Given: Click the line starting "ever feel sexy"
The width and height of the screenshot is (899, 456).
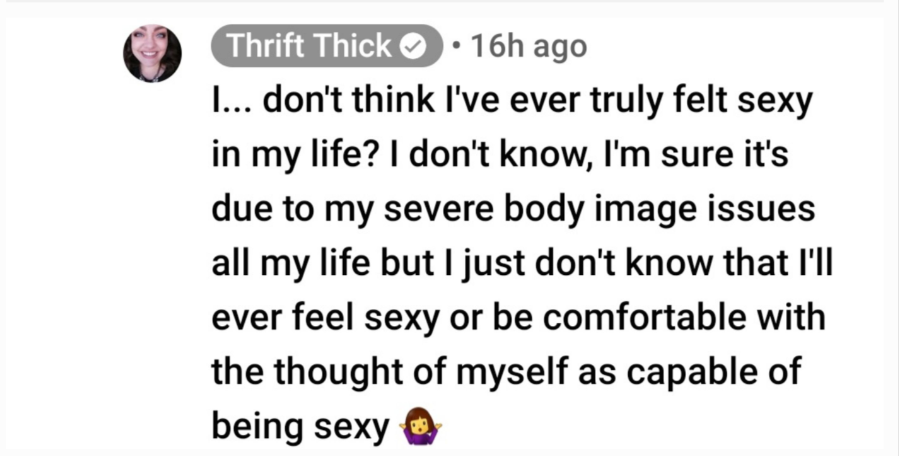Looking at the screenshot, I should pyautogui.click(x=518, y=318).
